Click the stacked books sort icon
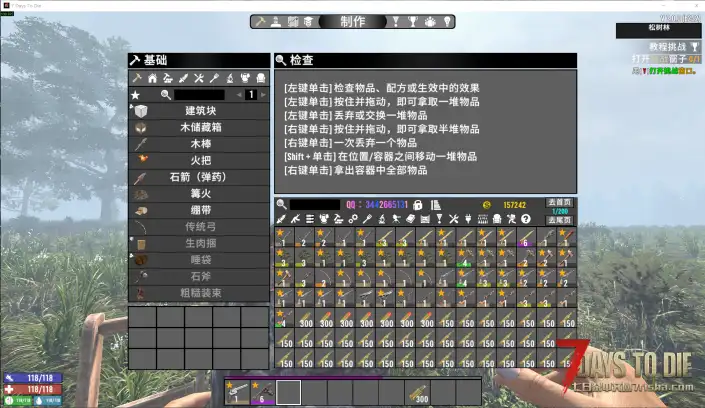 click(436, 205)
